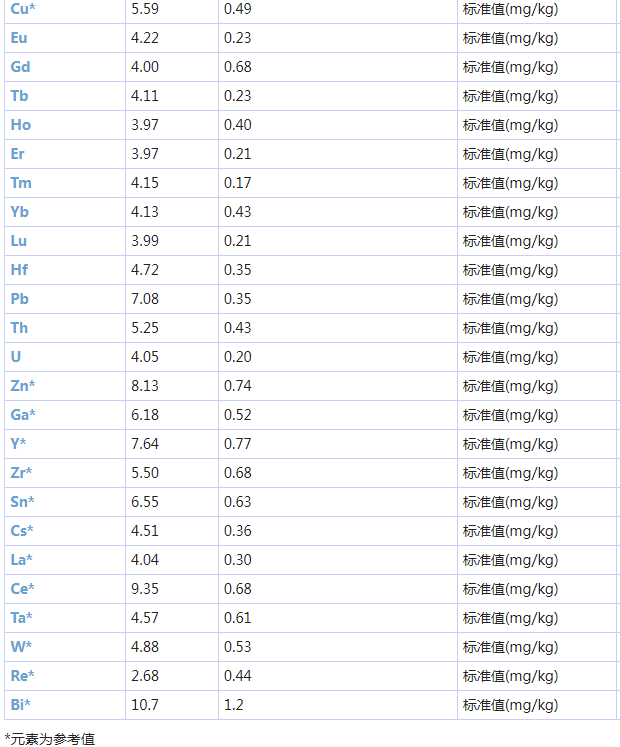Screen dimensions: 620x747
Task: Open the Gd element link
Action: tap(20, 67)
